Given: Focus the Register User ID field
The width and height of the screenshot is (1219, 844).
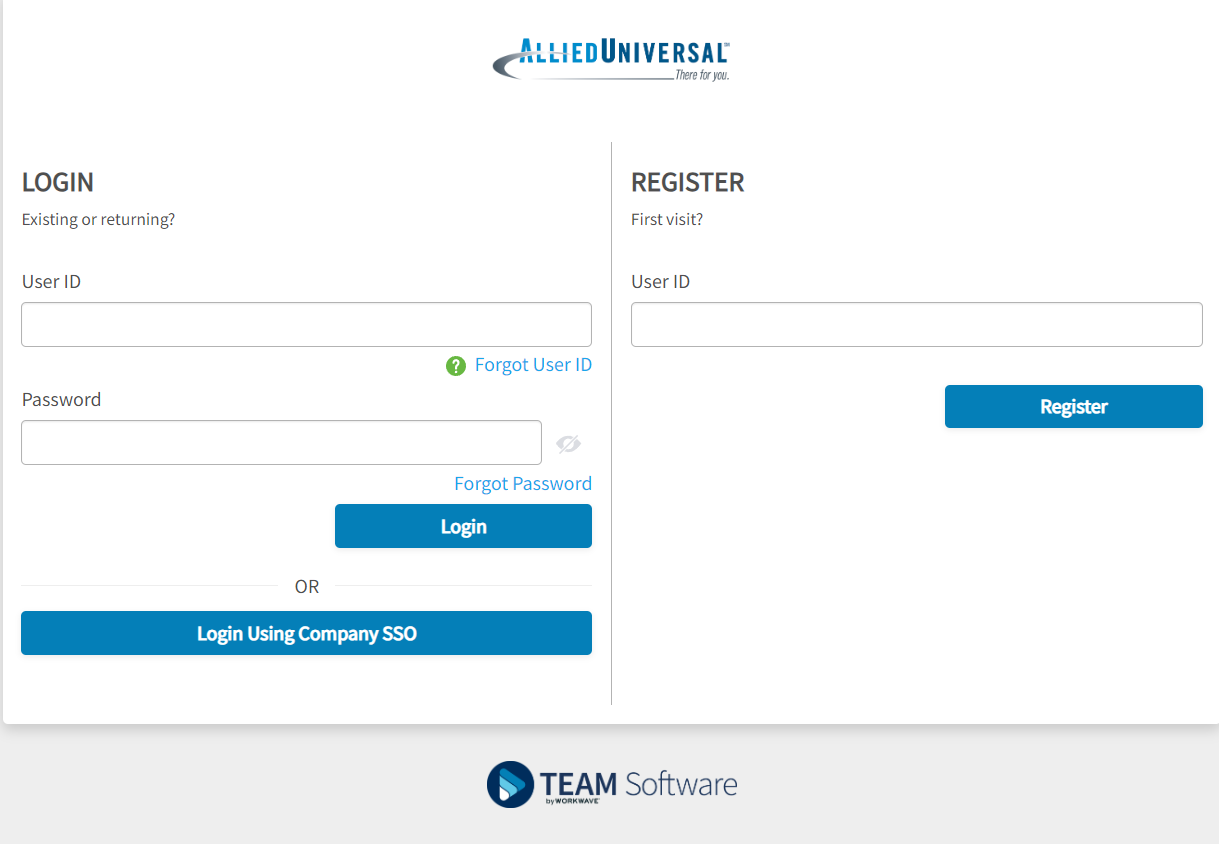Looking at the screenshot, I should (x=916, y=325).
